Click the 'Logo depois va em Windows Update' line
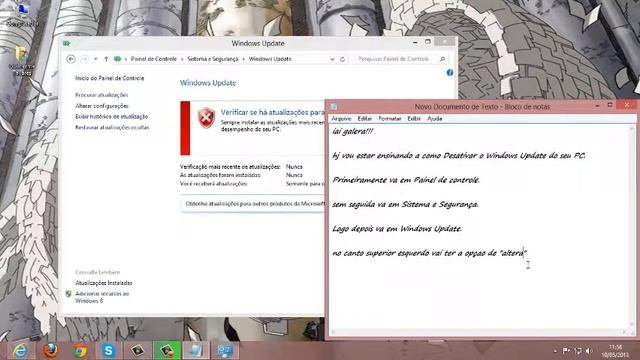 397,229
